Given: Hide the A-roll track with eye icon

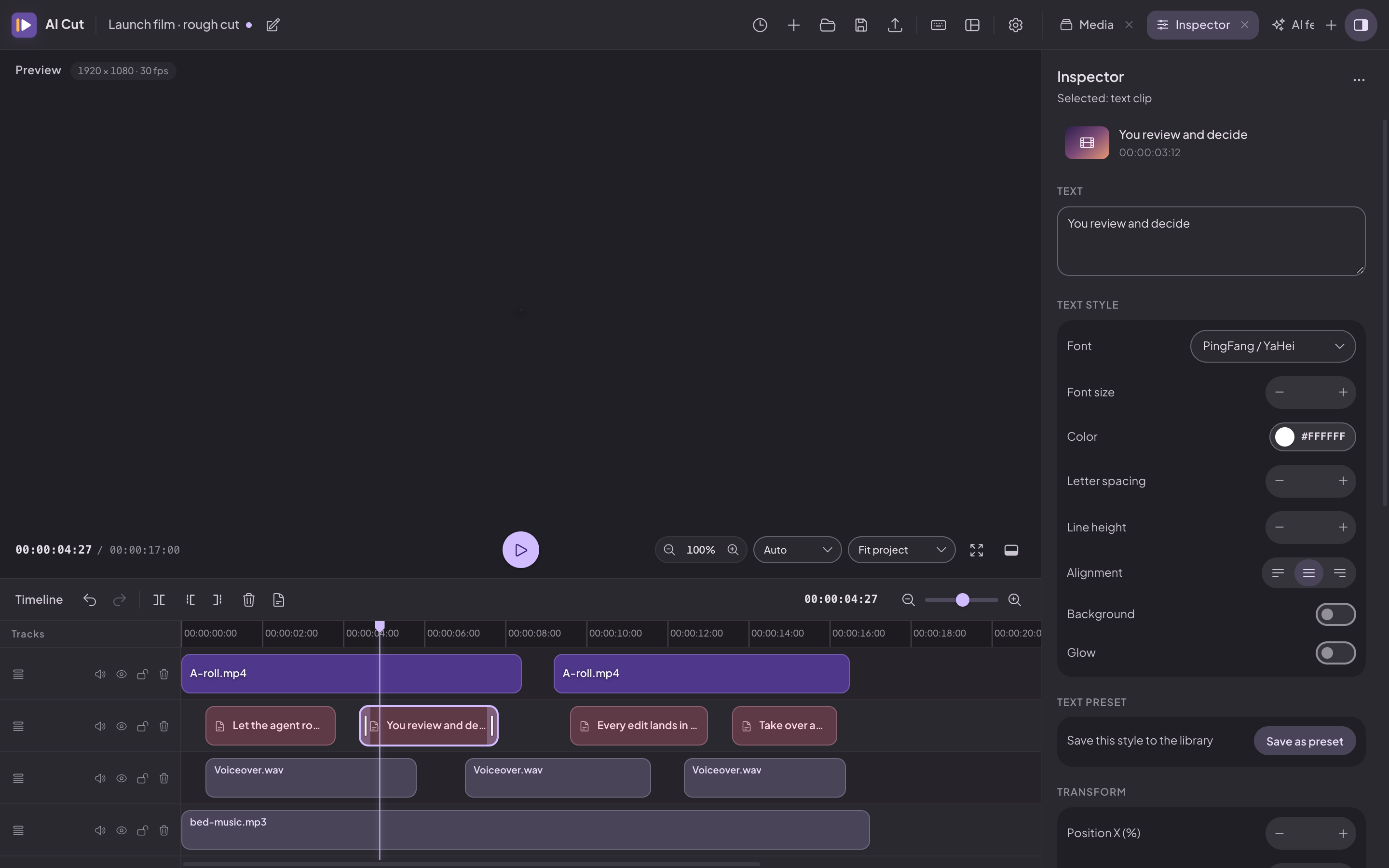Looking at the screenshot, I should point(122,674).
